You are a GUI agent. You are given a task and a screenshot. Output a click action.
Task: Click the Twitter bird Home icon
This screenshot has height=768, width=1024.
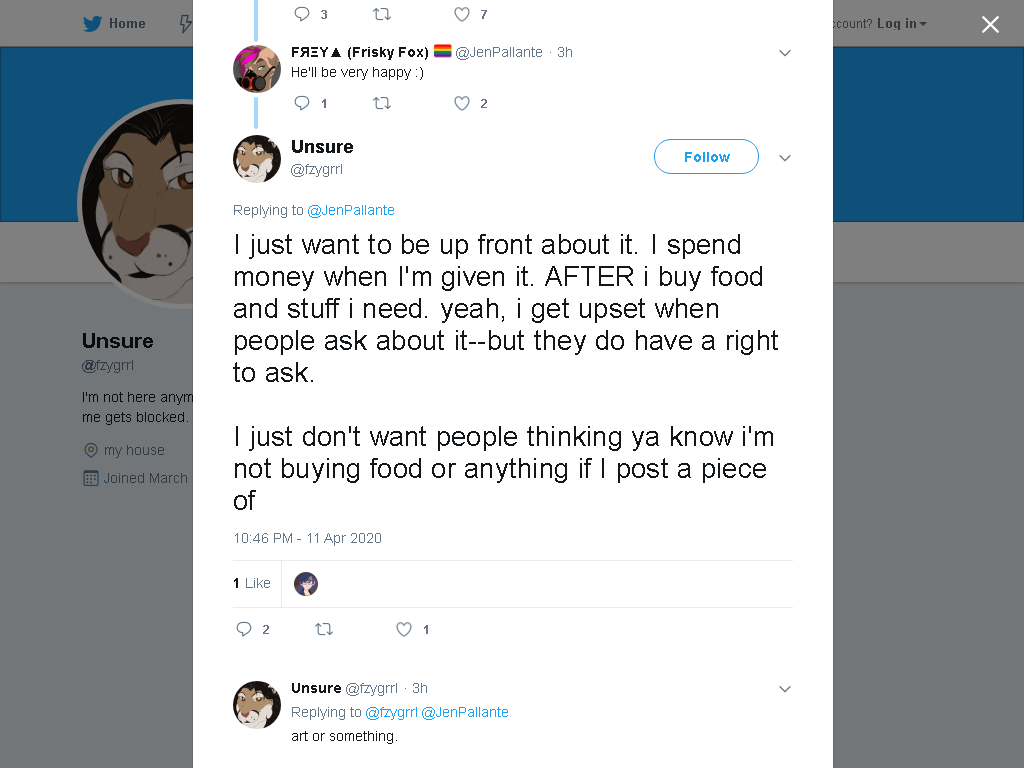(92, 24)
